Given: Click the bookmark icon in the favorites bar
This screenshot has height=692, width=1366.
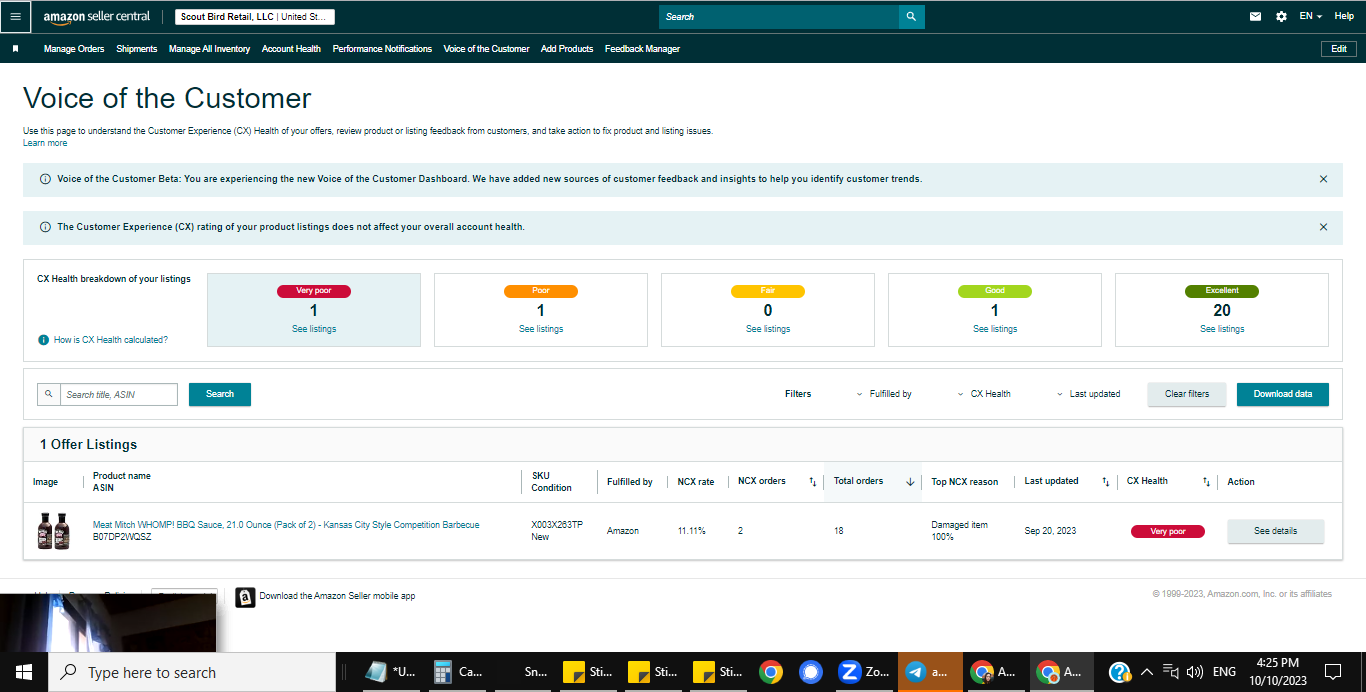Looking at the screenshot, I should (15, 49).
